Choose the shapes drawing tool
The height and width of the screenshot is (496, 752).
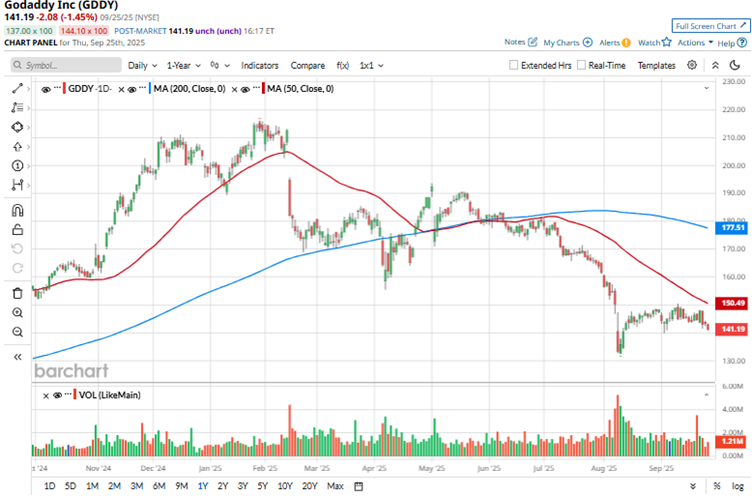click(17, 127)
